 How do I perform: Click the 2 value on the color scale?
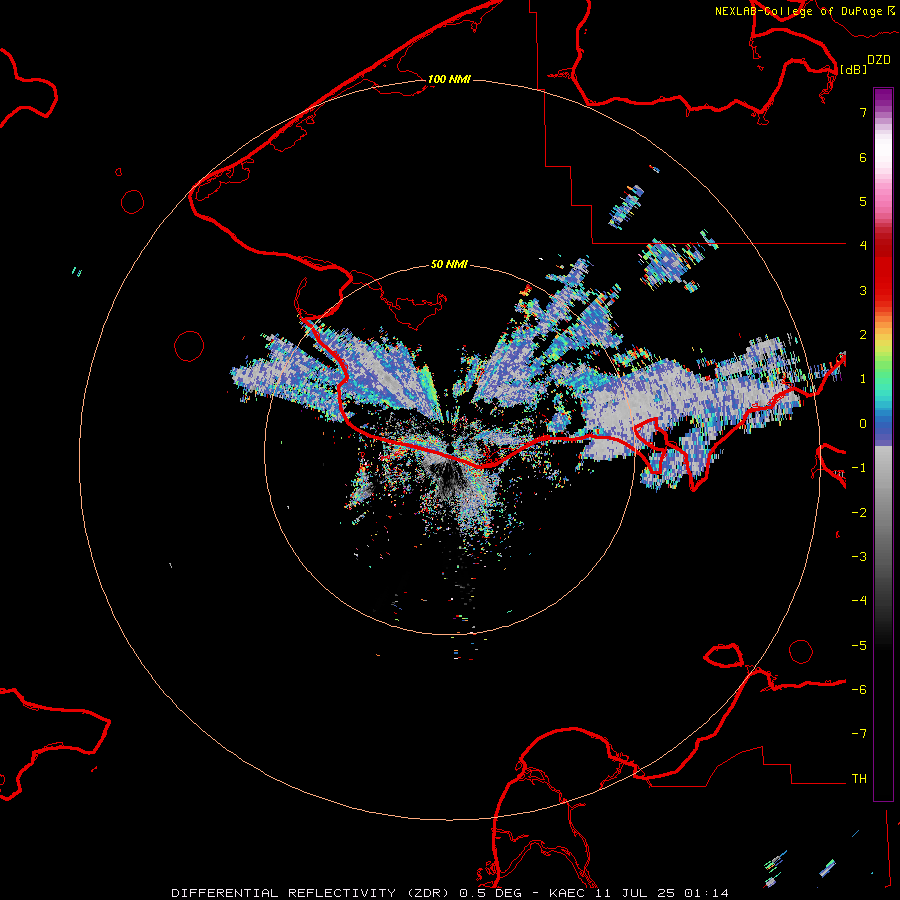coord(863,335)
